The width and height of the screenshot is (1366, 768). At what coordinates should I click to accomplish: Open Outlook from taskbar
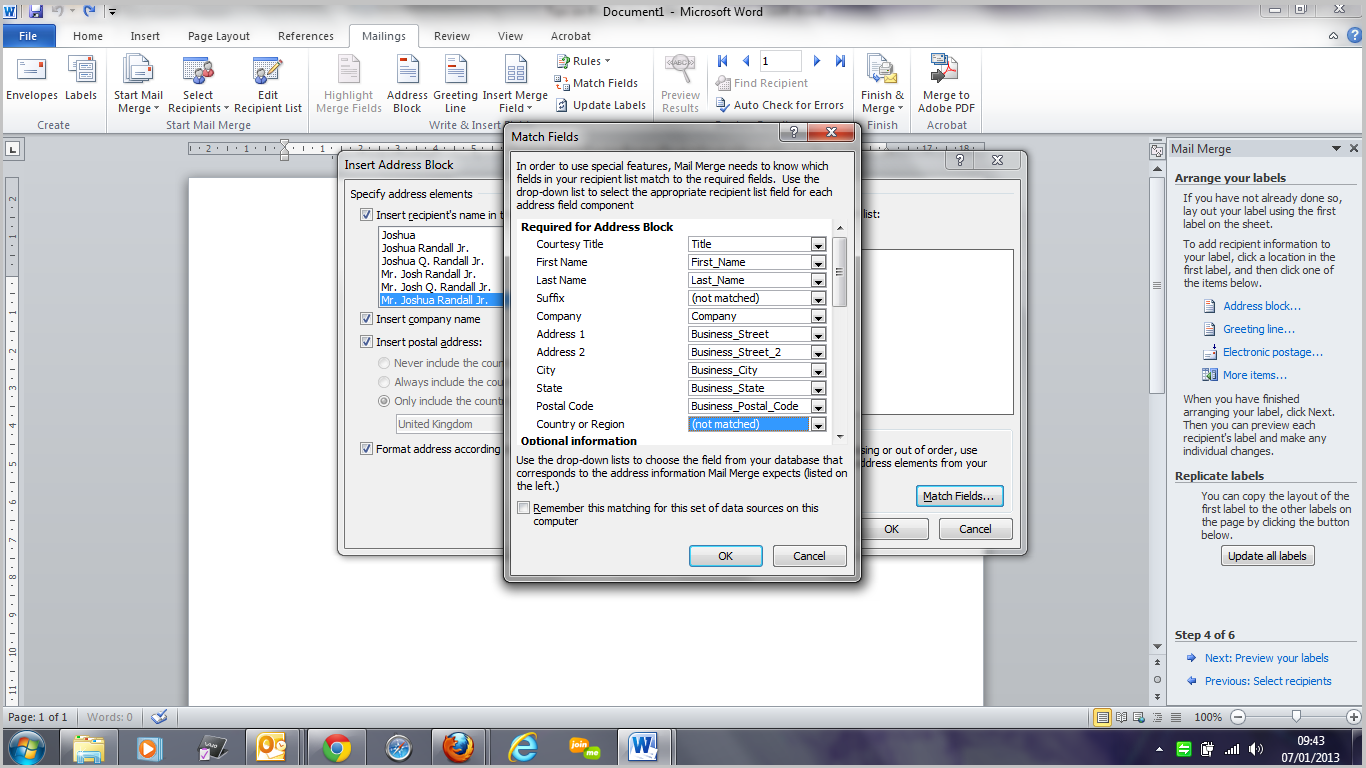click(273, 748)
